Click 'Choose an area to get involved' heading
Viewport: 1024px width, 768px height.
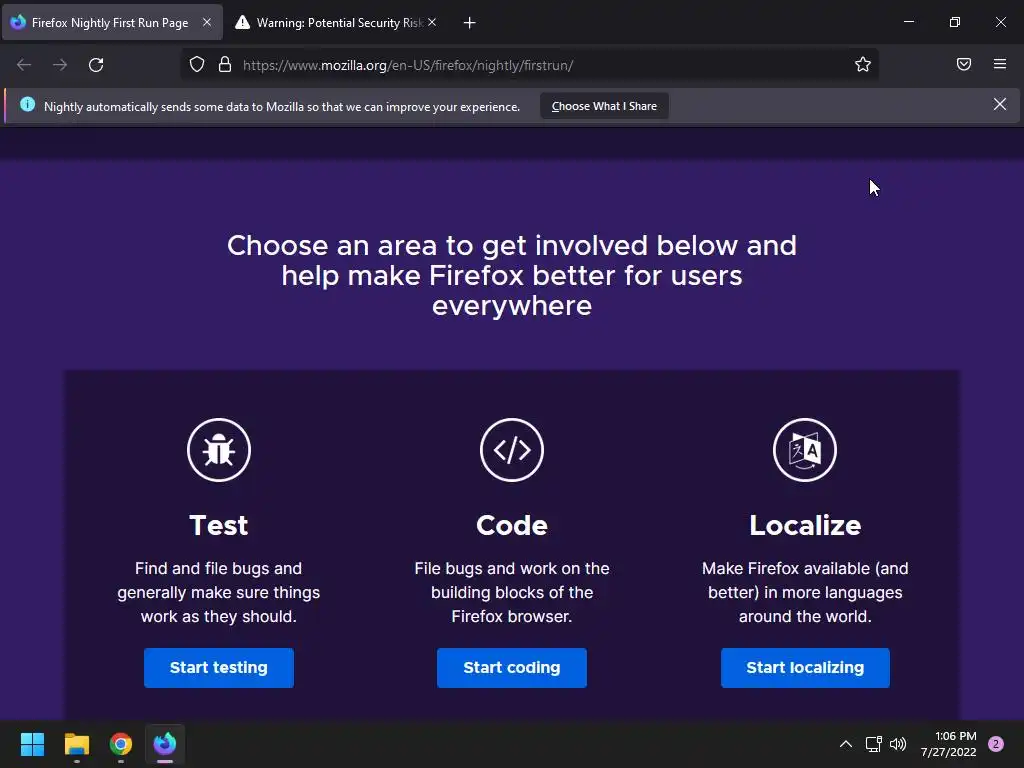point(512,276)
